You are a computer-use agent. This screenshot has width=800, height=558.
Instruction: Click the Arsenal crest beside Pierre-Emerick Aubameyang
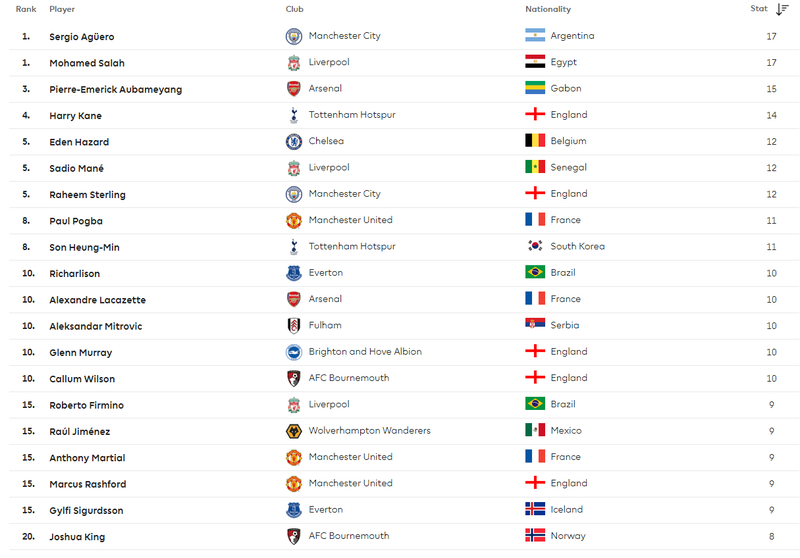(293, 89)
